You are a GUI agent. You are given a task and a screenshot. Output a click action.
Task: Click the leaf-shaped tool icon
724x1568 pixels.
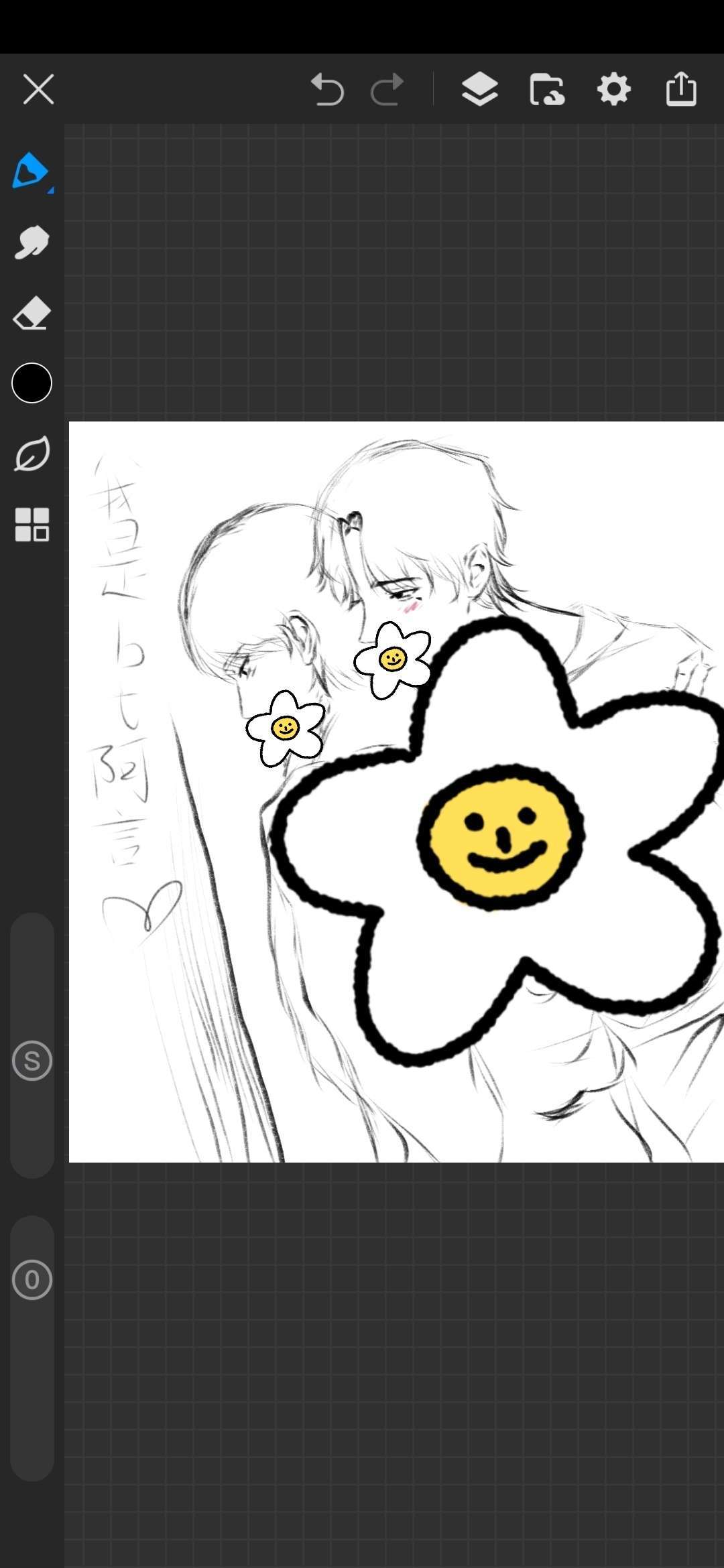pos(32,454)
